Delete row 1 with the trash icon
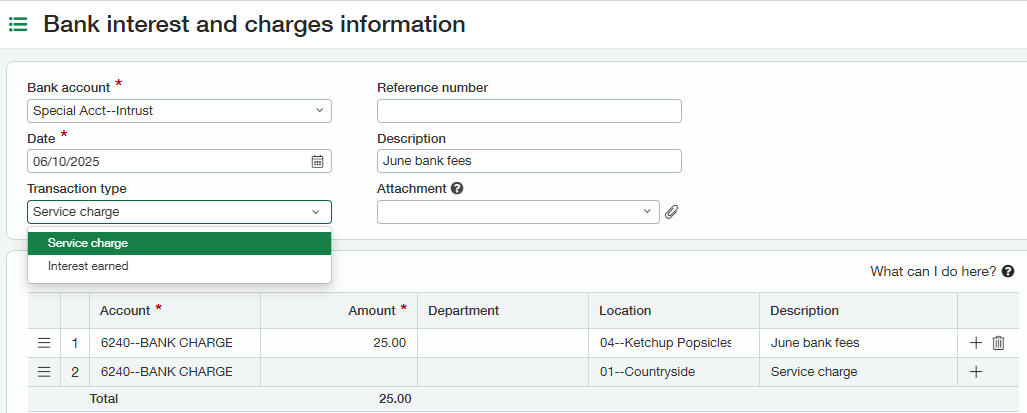The image size is (1027, 413). 998,343
